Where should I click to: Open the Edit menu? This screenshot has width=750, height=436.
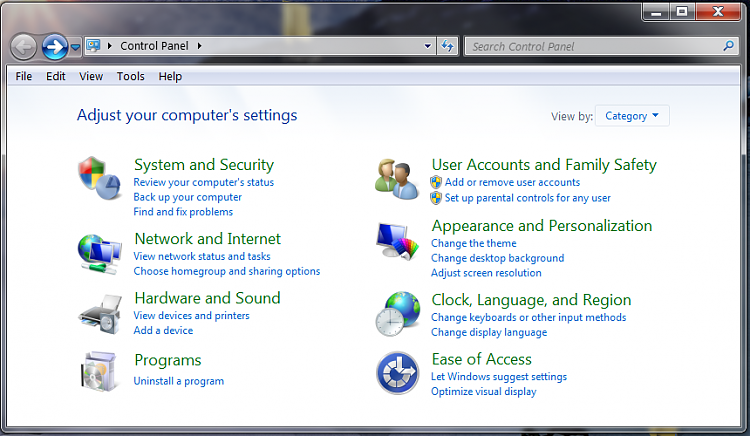pos(55,76)
